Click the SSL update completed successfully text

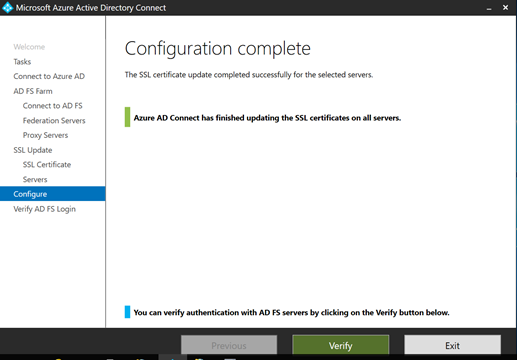[249, 75]
